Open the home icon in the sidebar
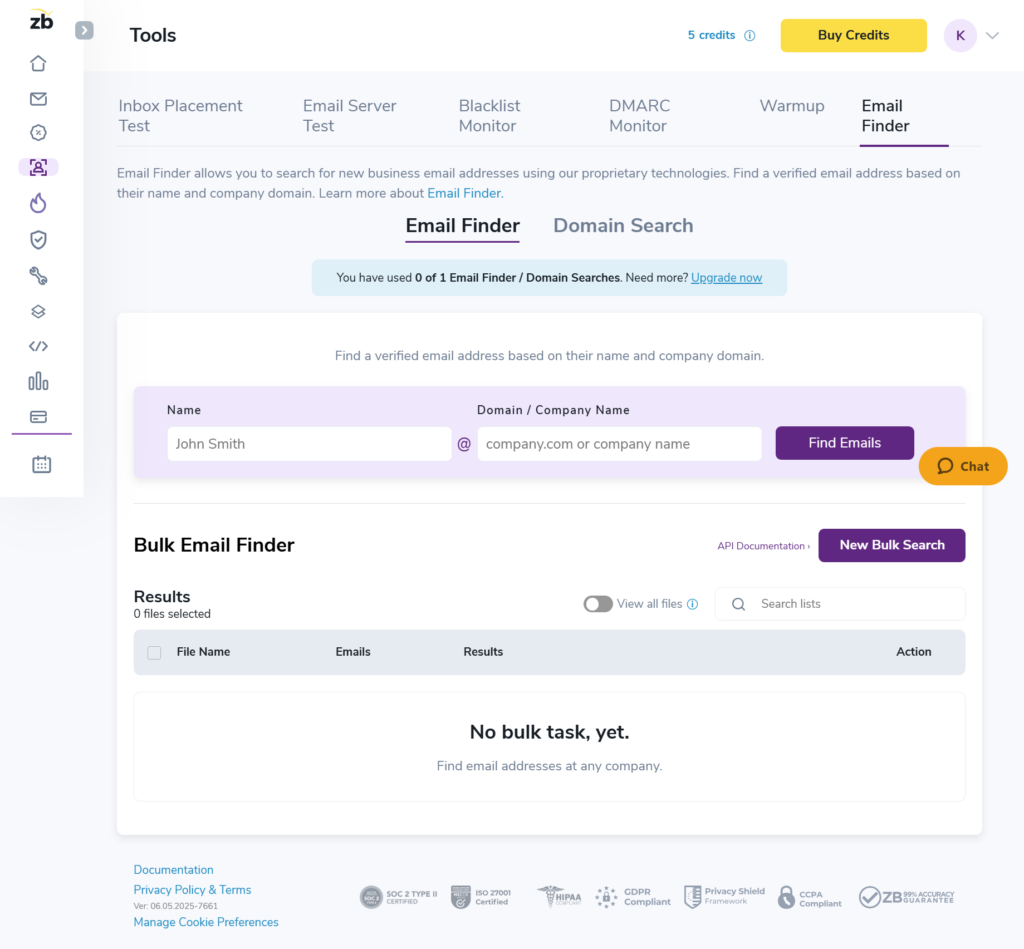Screen dimensions: 1024x949 (x=38, y=64)
